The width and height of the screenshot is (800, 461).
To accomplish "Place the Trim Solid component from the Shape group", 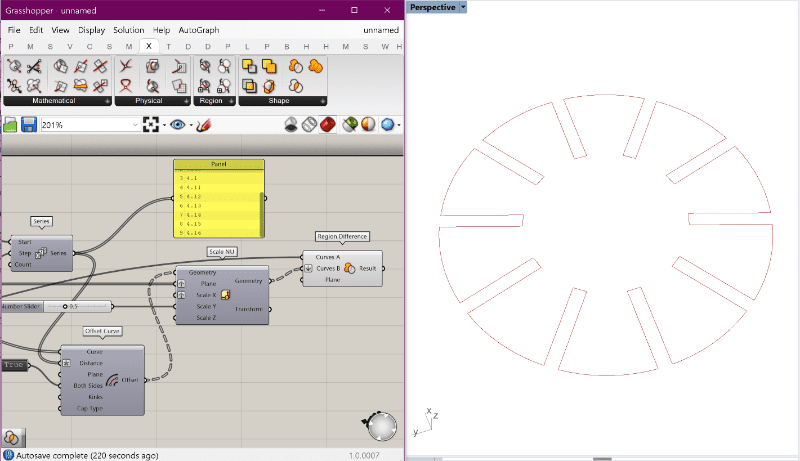I will coord(269,86).
